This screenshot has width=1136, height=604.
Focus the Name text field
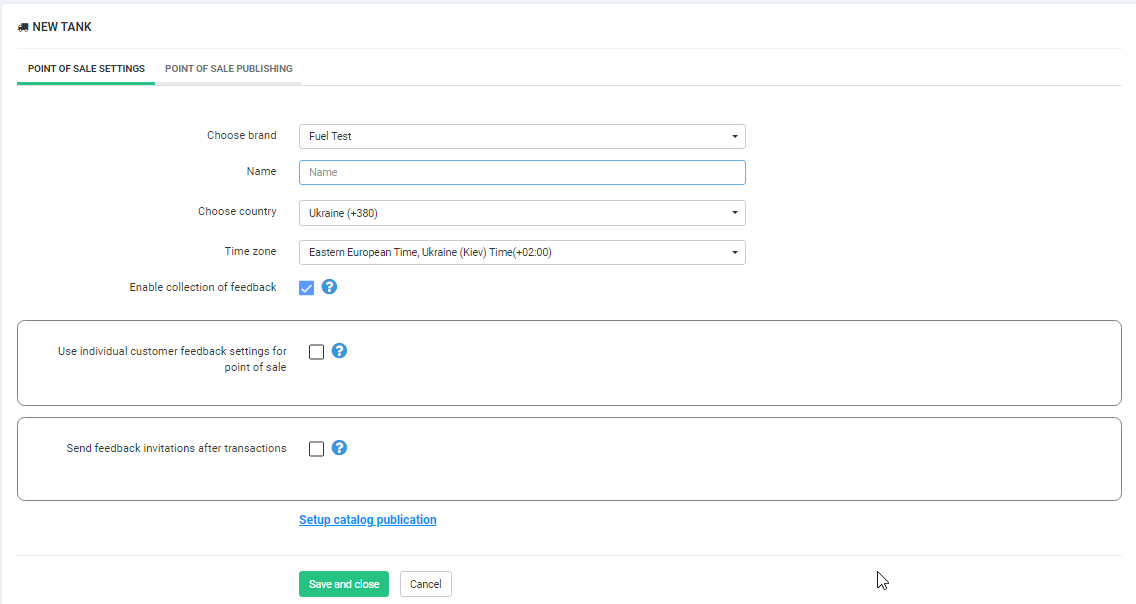coord(522,173)
